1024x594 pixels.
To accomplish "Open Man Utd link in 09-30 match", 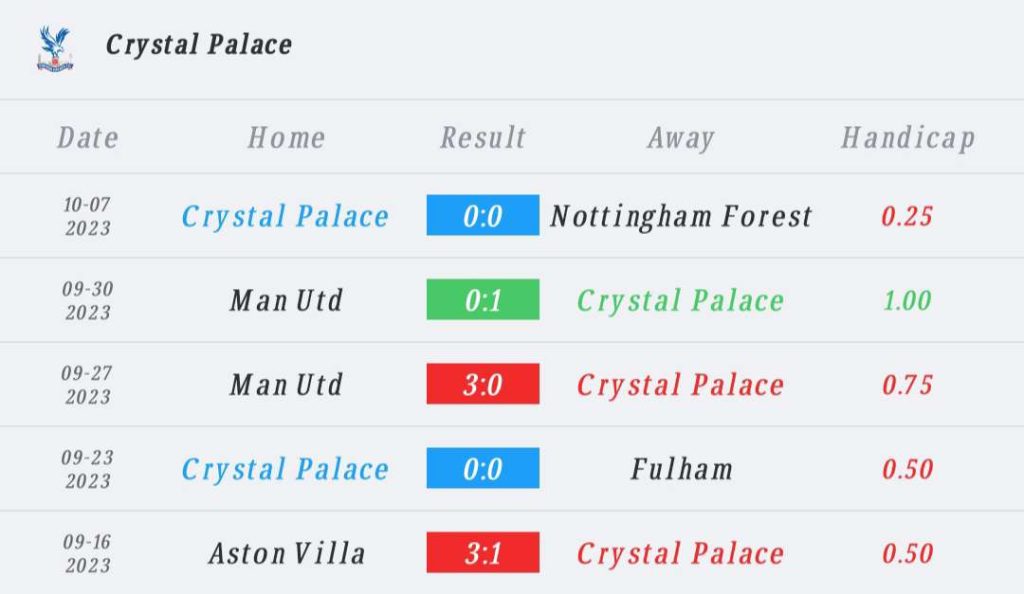I will tap(286, 300).
